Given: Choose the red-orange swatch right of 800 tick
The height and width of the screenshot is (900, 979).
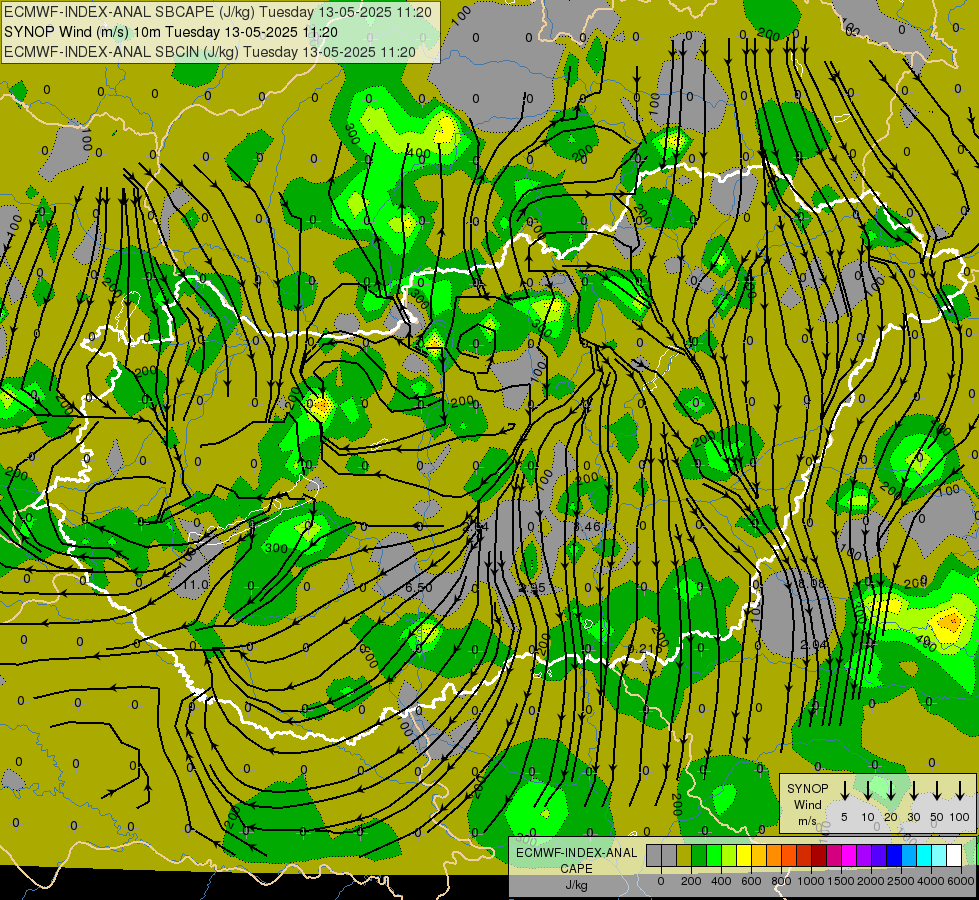Looking at the screenshot, I should pyautogui.click(x=789, y=855).
